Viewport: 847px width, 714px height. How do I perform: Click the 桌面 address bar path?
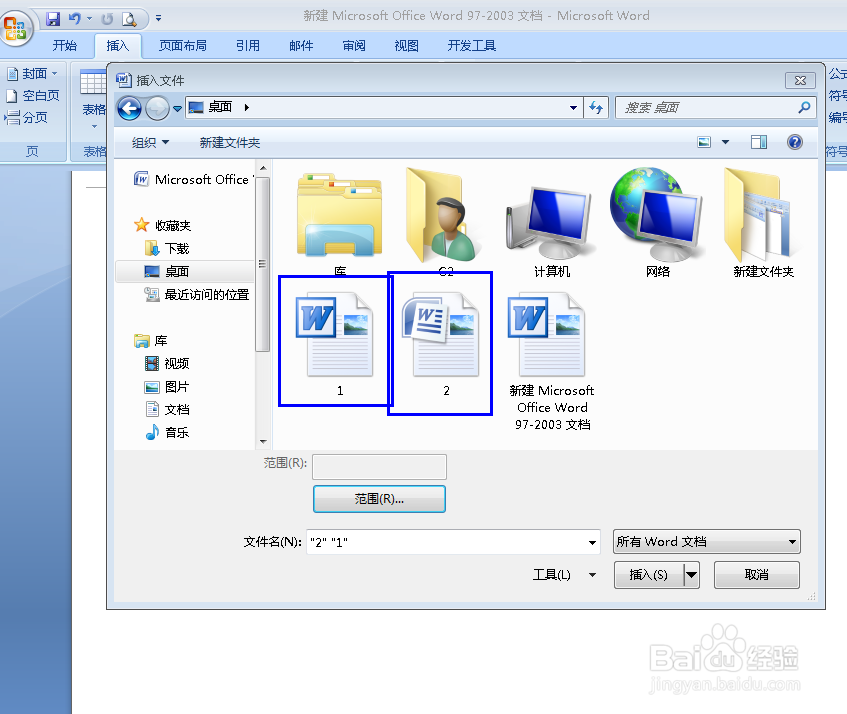[220, 107]
